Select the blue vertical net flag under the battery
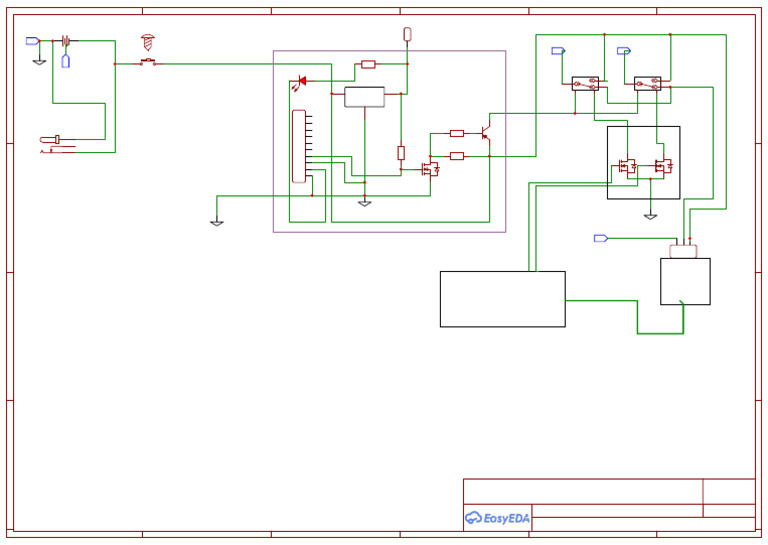This screenshot has height=545, width=768. click(x=66, y=61)
